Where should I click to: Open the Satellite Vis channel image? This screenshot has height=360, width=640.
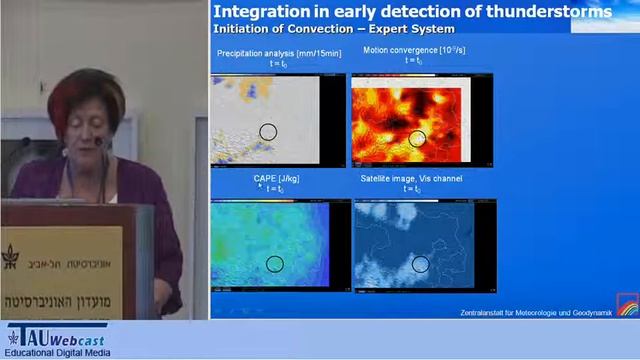click(x=425, y=246)
